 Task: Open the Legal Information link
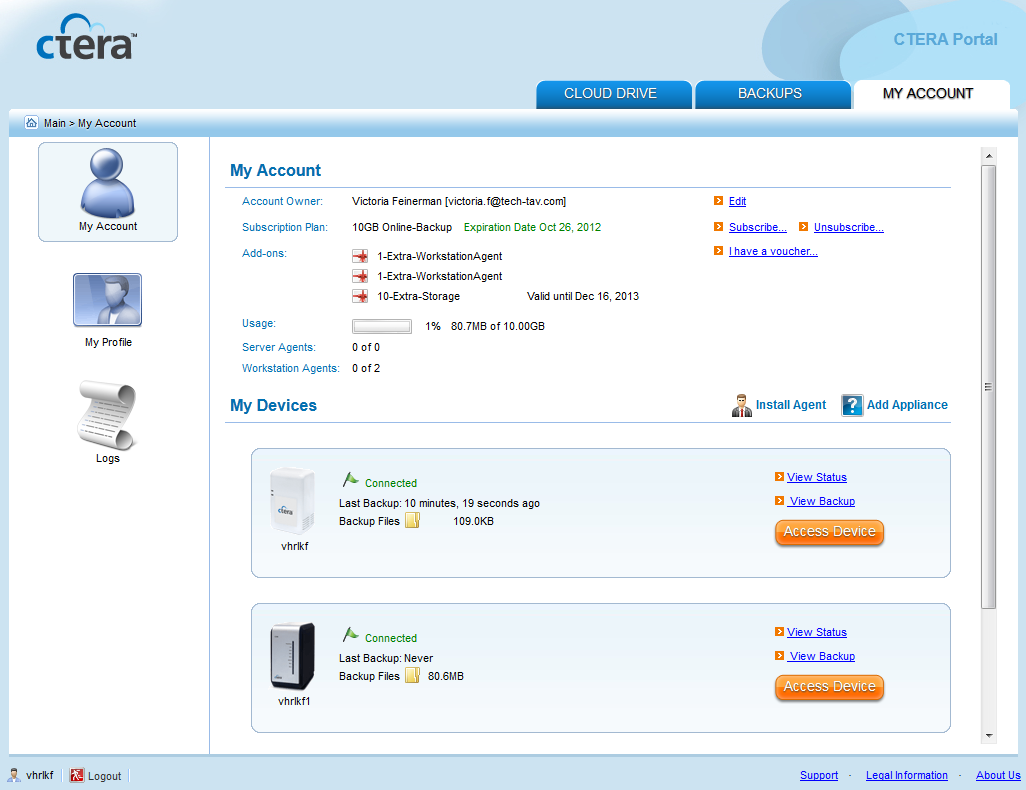tap(907, 776)
